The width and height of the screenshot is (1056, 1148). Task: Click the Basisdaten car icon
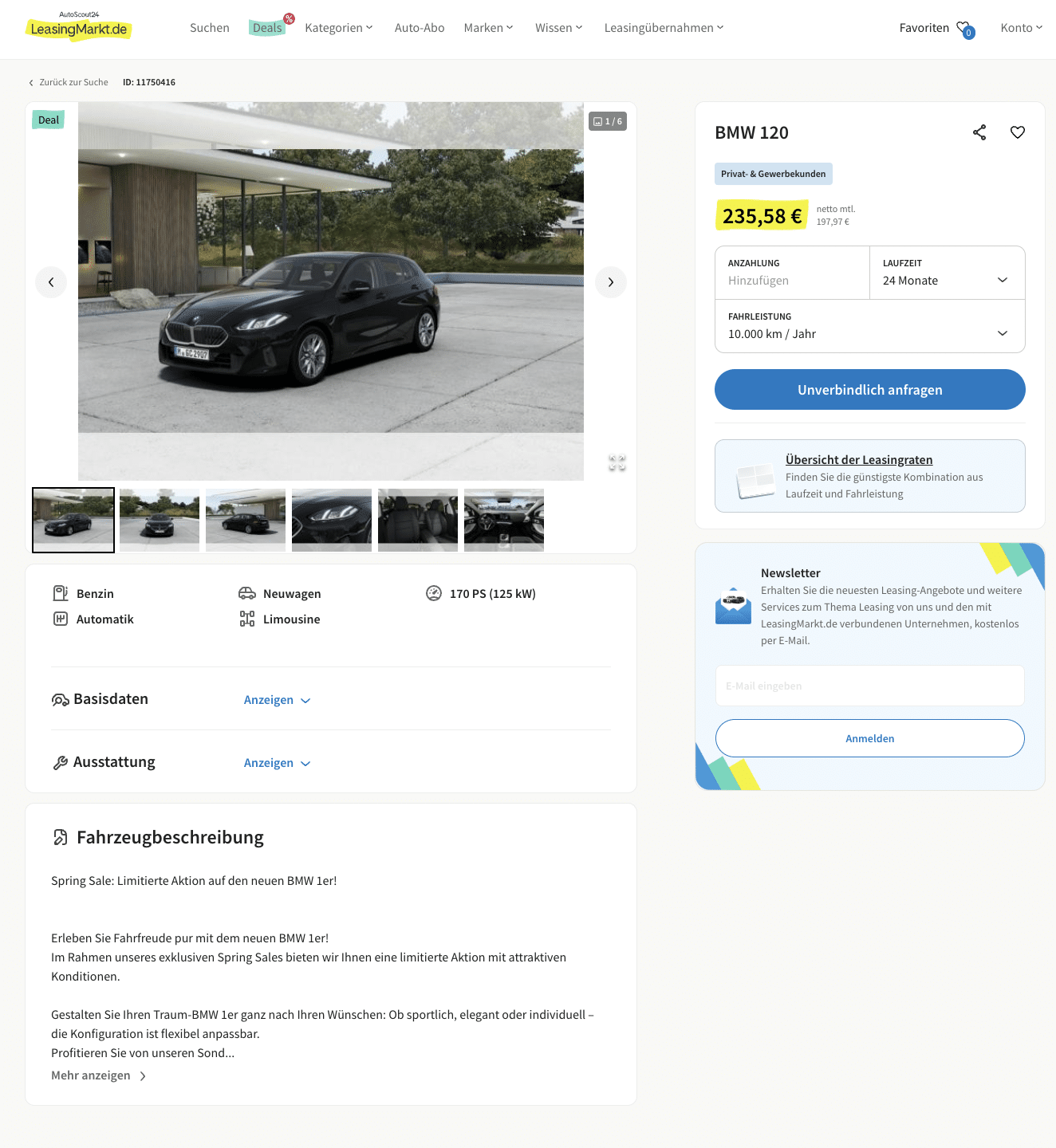tap(60, 700)
